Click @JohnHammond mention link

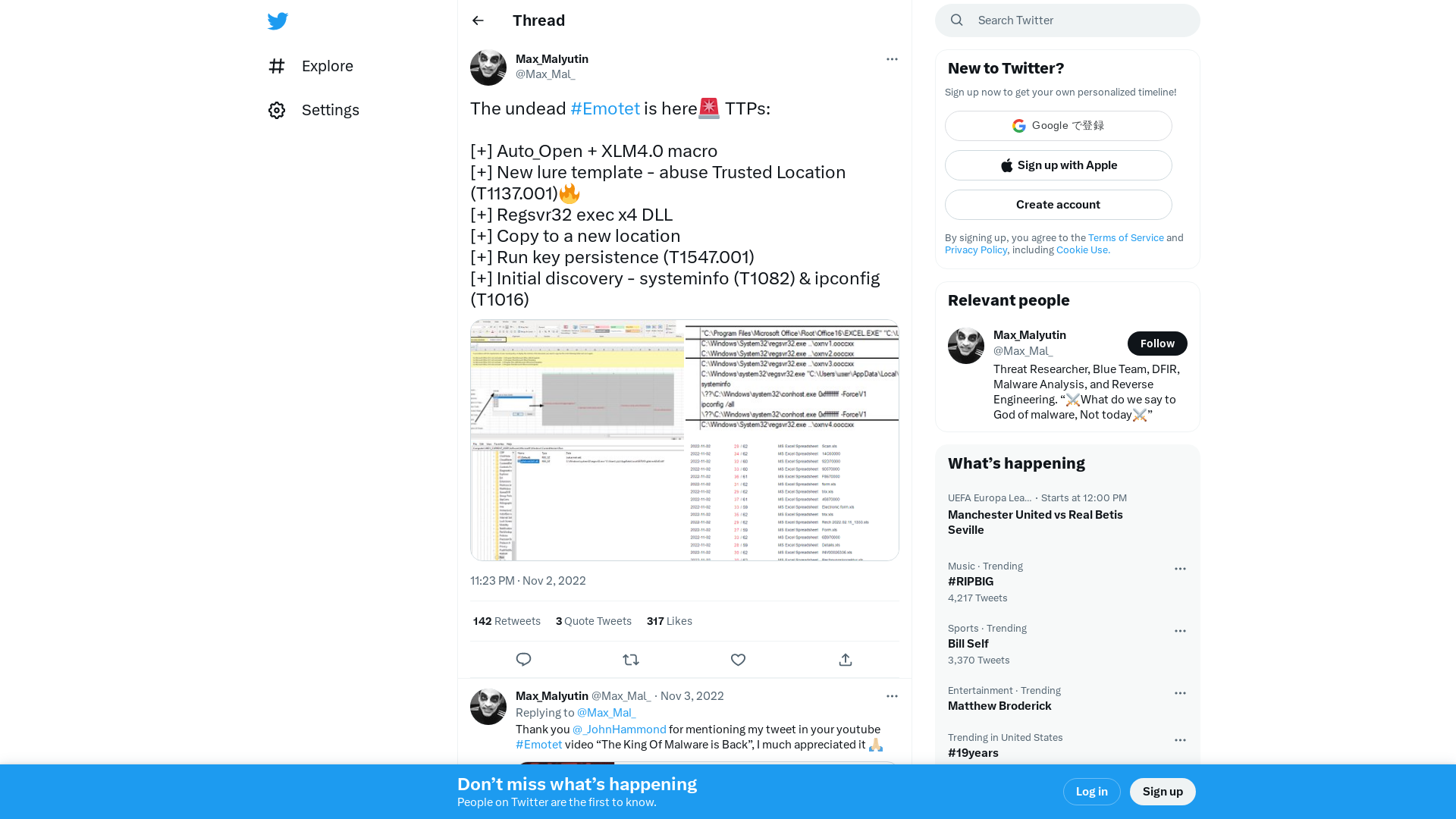(x=619, y=729)
